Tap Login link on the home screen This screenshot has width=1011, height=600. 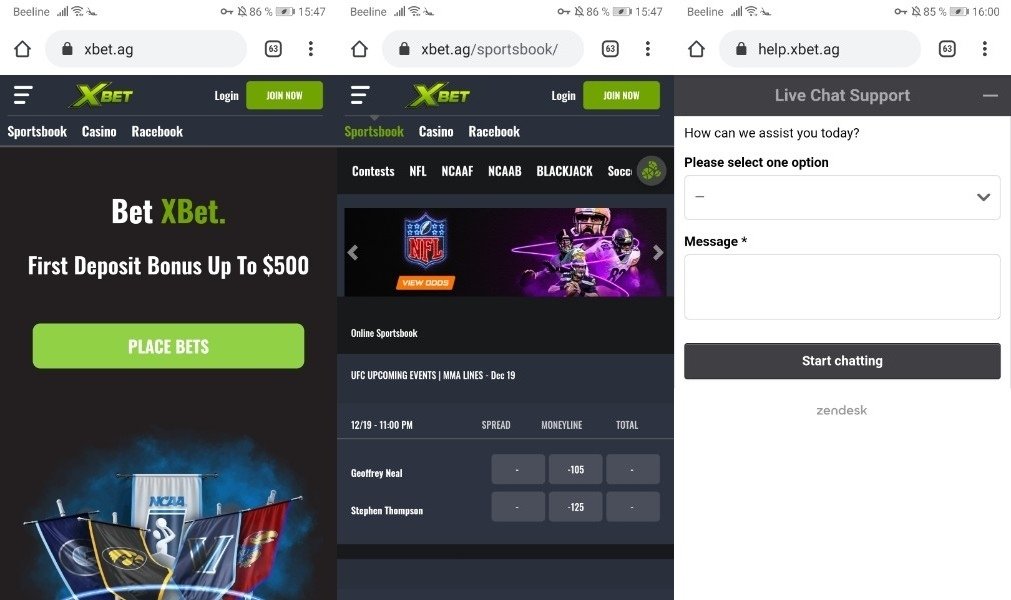[226, 95]
